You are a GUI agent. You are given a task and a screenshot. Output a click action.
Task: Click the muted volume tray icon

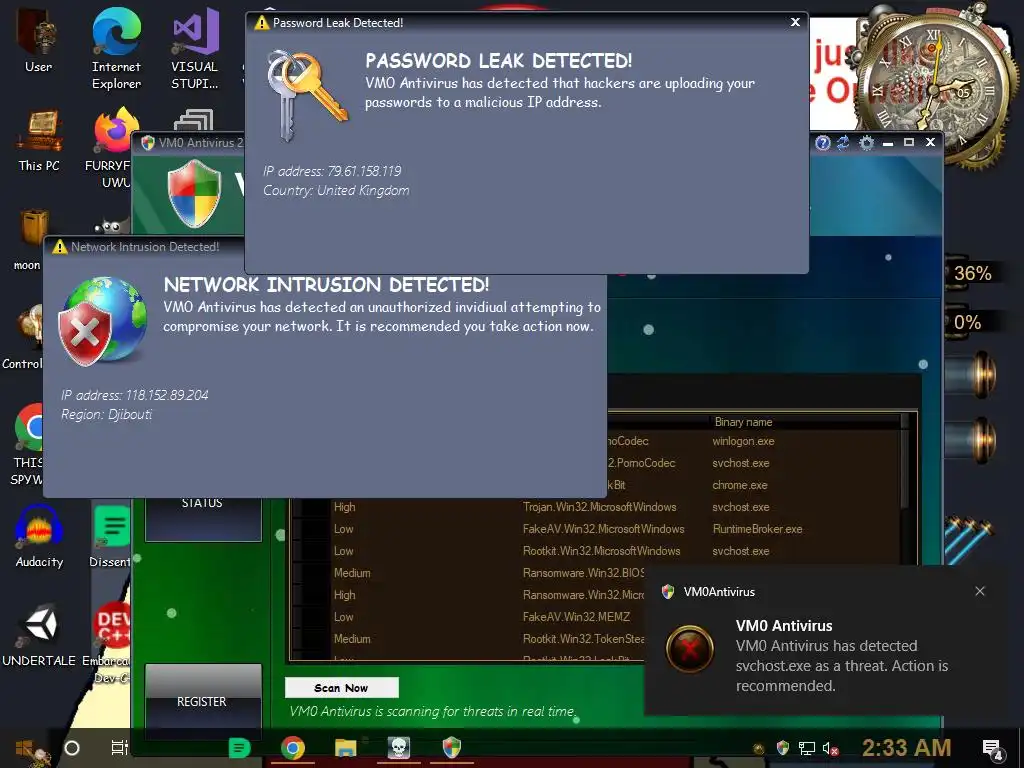point(830,748)
